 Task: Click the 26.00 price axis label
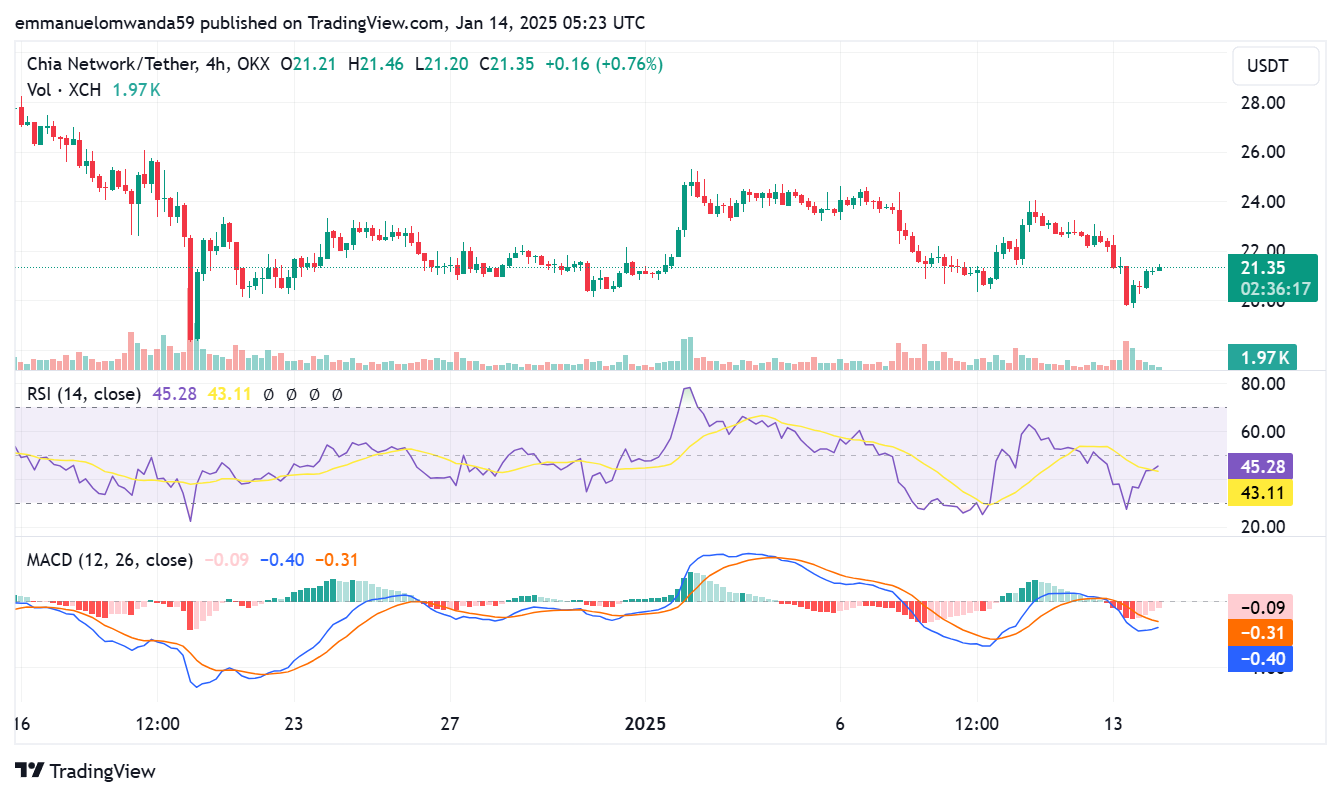point(1262,152)
